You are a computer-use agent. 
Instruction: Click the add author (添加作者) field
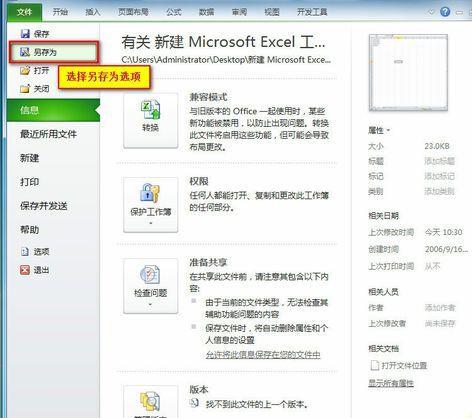[440, 308]
